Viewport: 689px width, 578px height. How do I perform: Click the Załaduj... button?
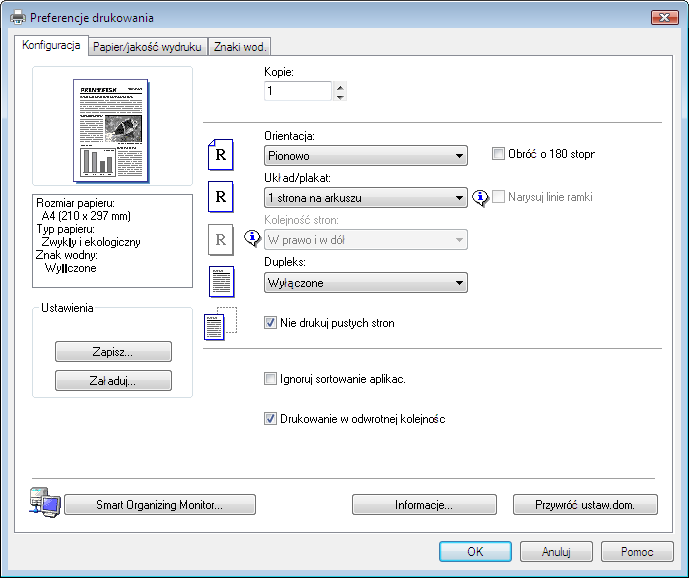tap(113, 381)
